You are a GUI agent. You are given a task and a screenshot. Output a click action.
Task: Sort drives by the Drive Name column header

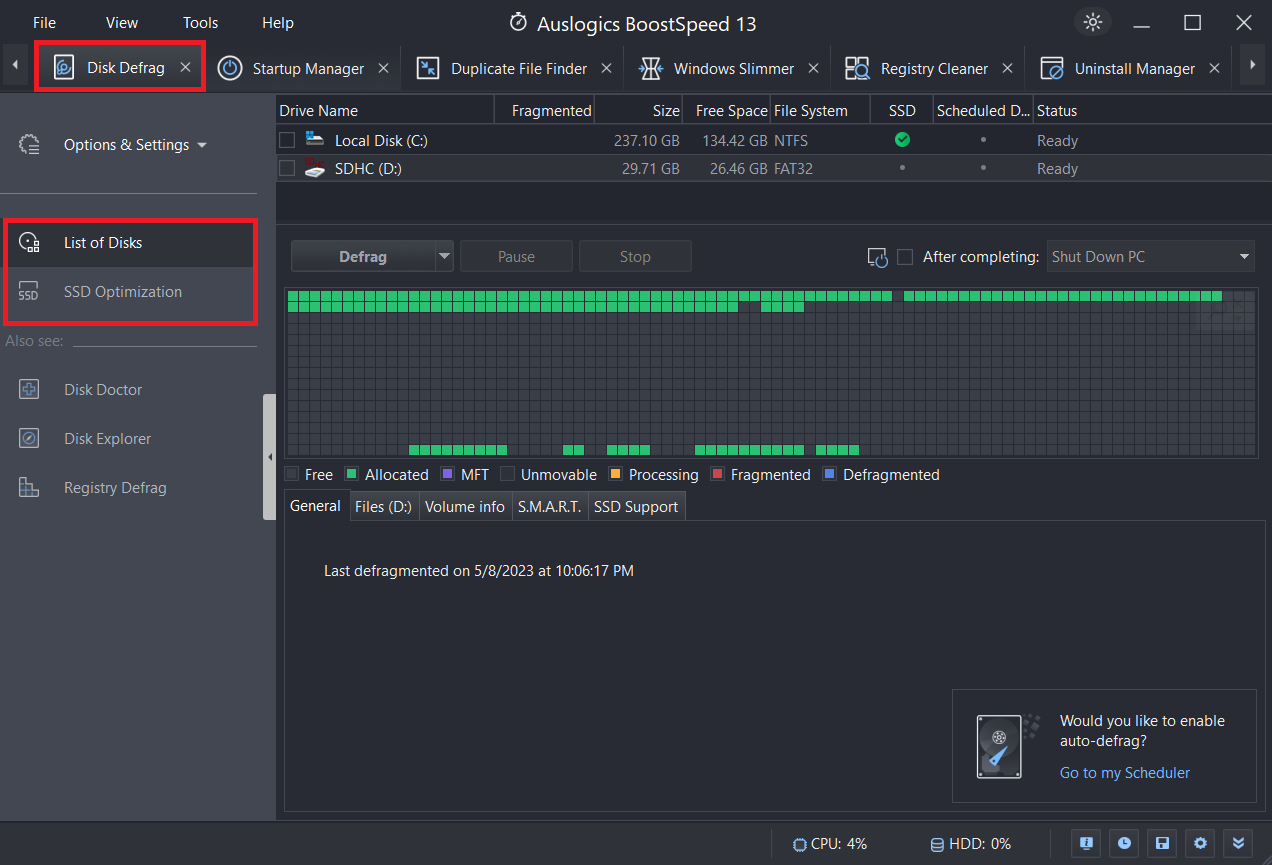point(385,110)
